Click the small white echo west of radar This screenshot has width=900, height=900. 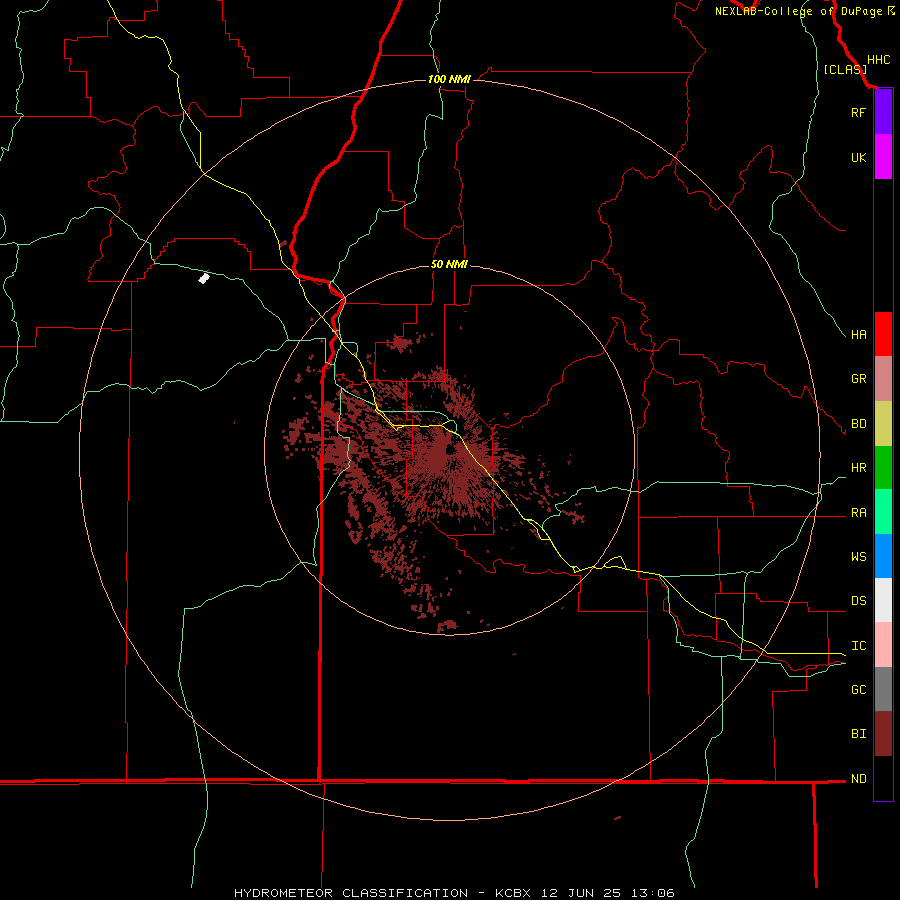(x=204, y=278)
